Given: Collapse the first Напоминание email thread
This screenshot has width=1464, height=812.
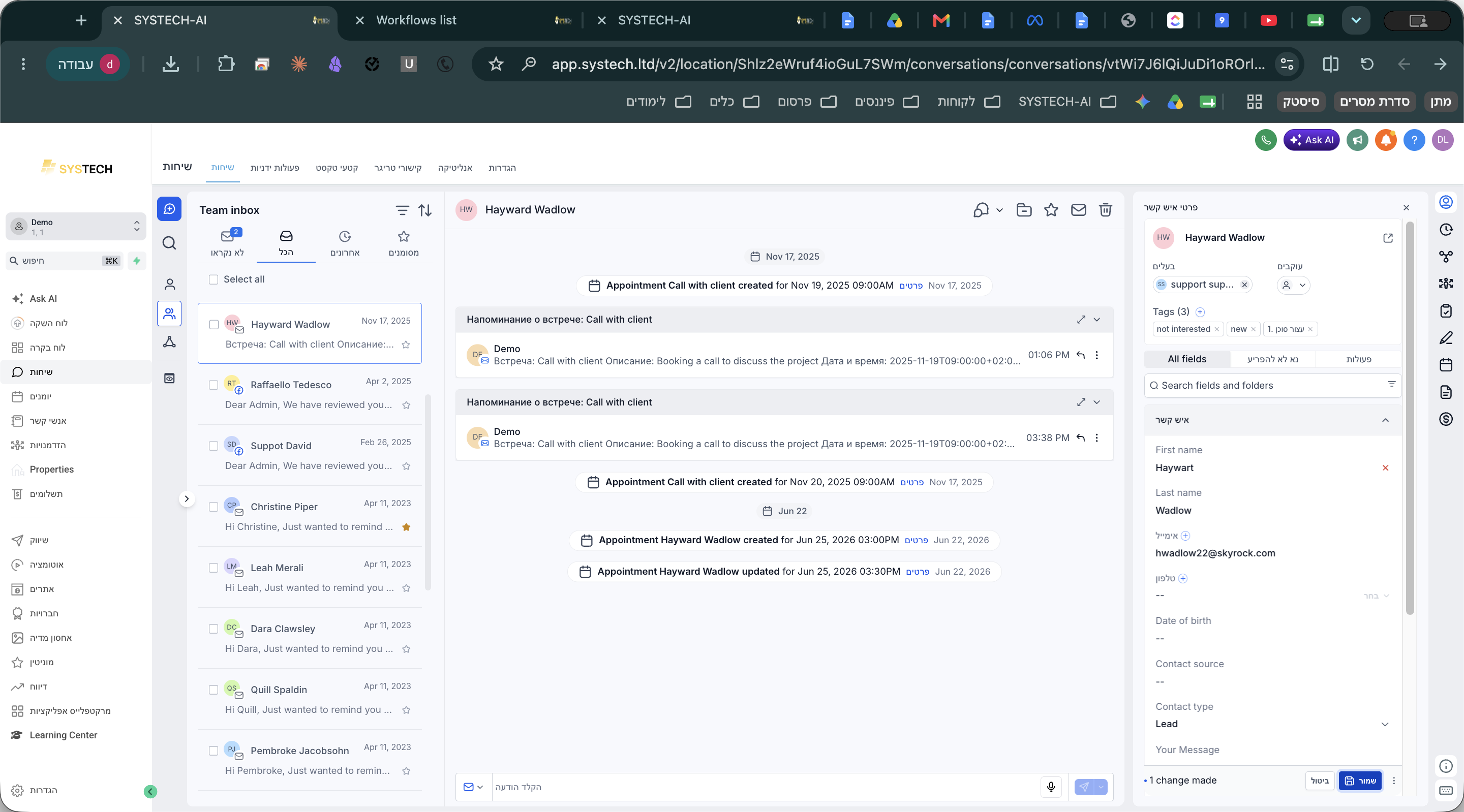Looking at the screenshot, I should pos(1096,320).
